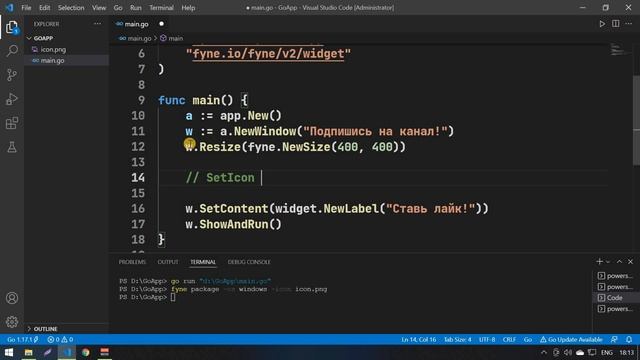This screenshot has width=640, height=360.
Task: Open Chrome from the taskbar
Action: [x=85, y=352]
